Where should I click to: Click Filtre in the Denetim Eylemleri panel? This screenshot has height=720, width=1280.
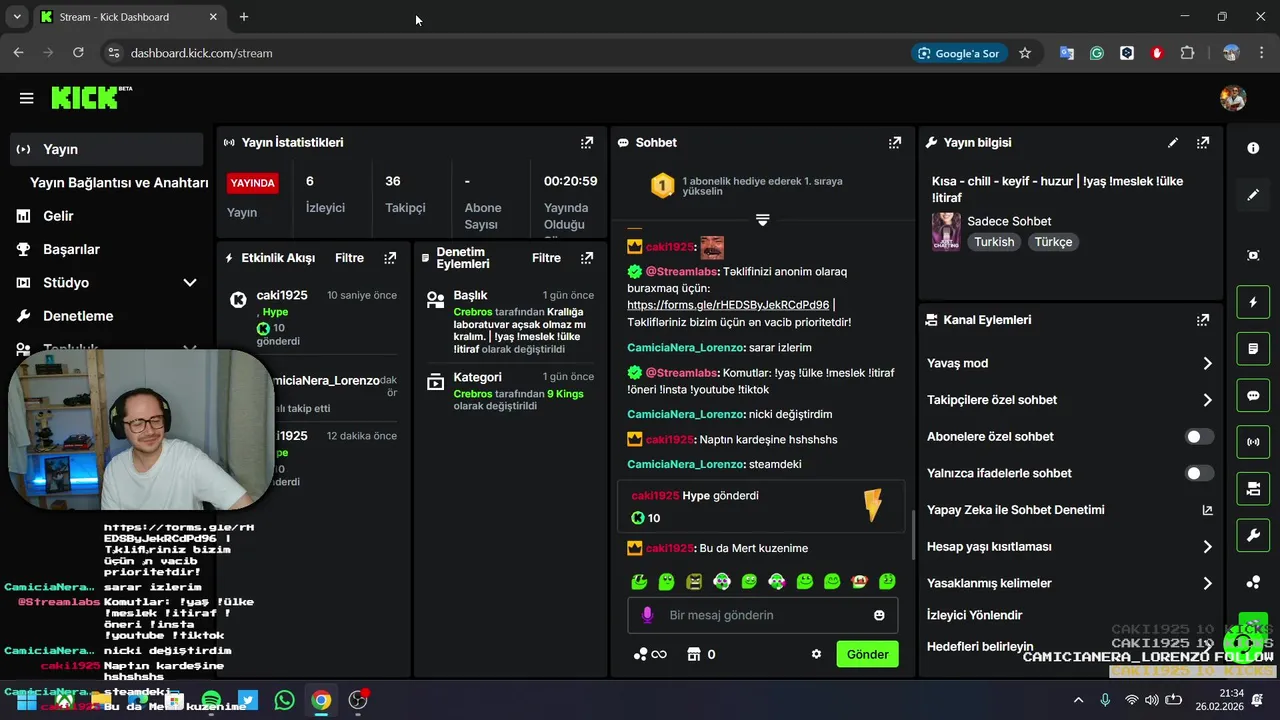pyautogui.click(x=546, y=258)
